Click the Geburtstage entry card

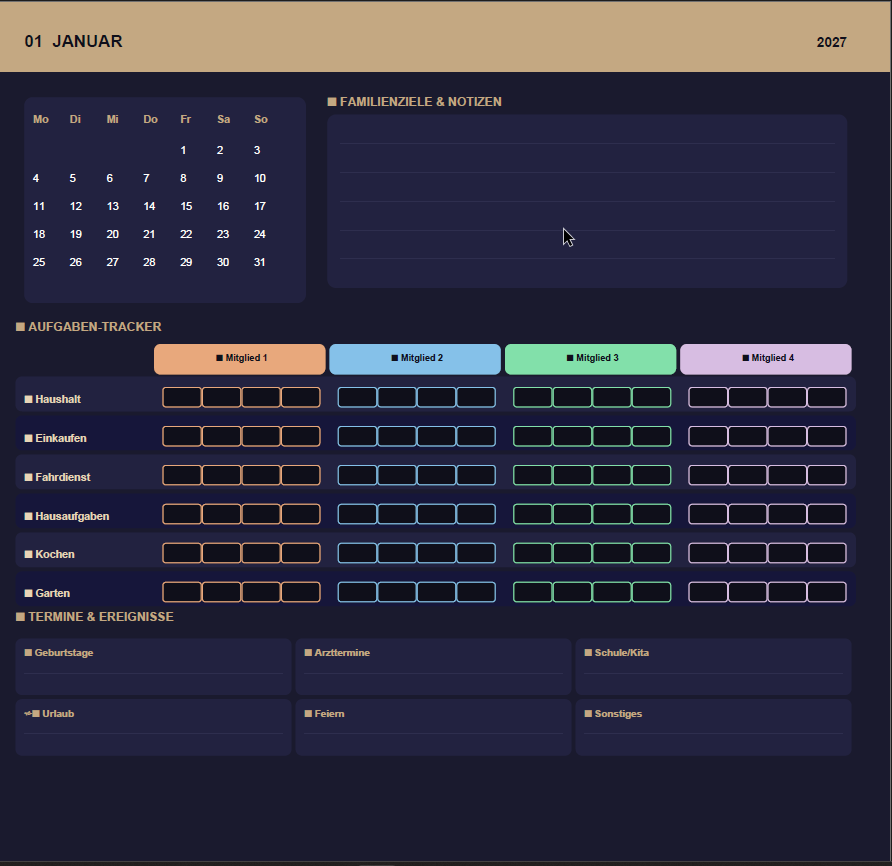[153, 666]
